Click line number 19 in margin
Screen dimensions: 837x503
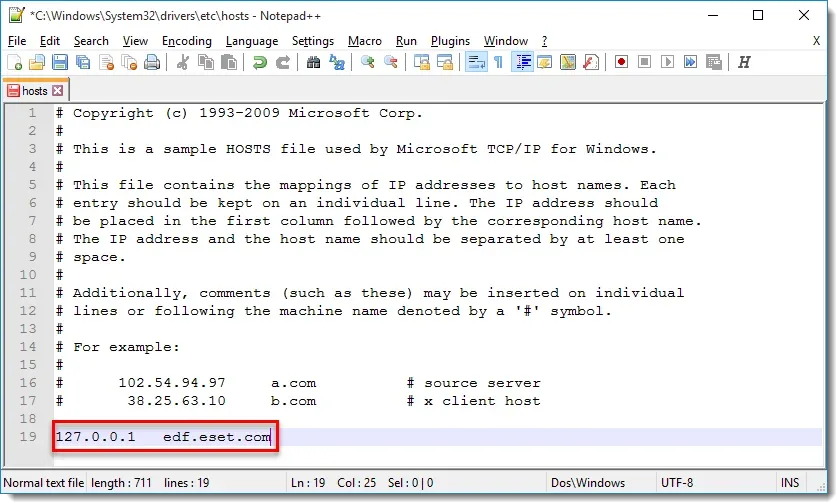click(28, 436)
